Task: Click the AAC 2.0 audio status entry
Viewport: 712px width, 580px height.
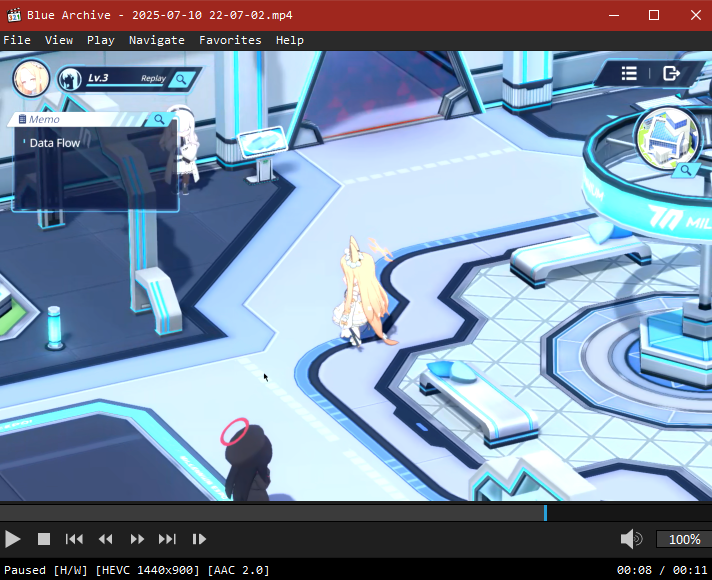Action: point(238,570)
